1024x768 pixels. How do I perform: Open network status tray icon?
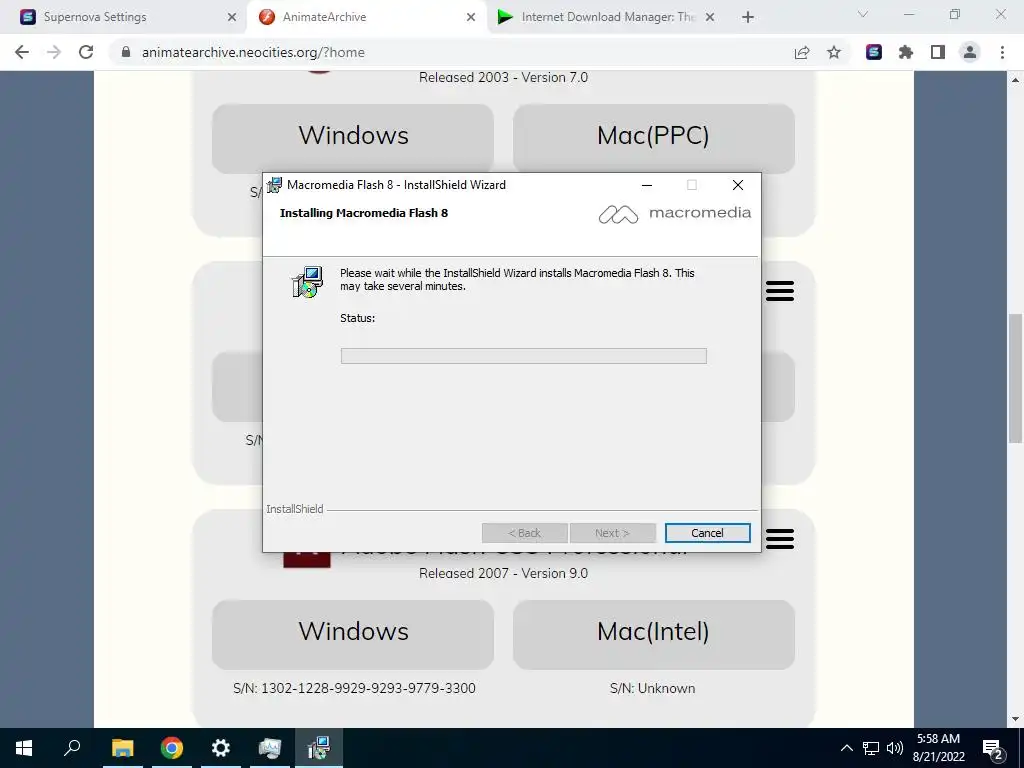click(x=871, y=748)
